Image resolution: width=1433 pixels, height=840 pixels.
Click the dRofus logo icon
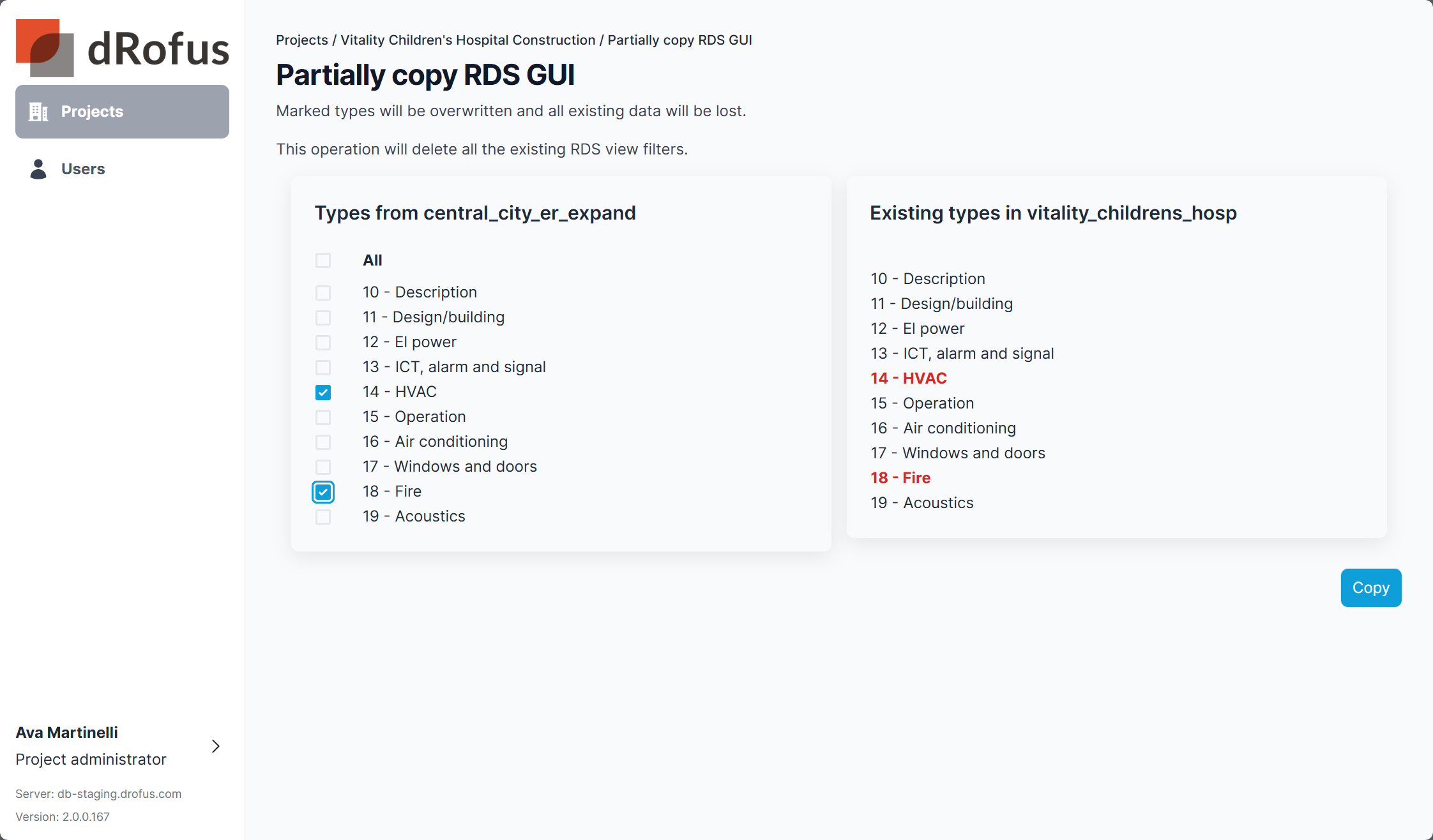(45, 48)
